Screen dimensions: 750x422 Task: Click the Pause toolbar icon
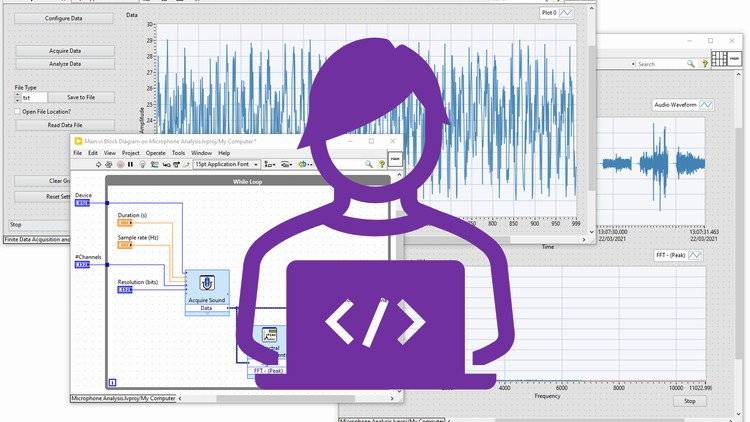pos(131,165)
